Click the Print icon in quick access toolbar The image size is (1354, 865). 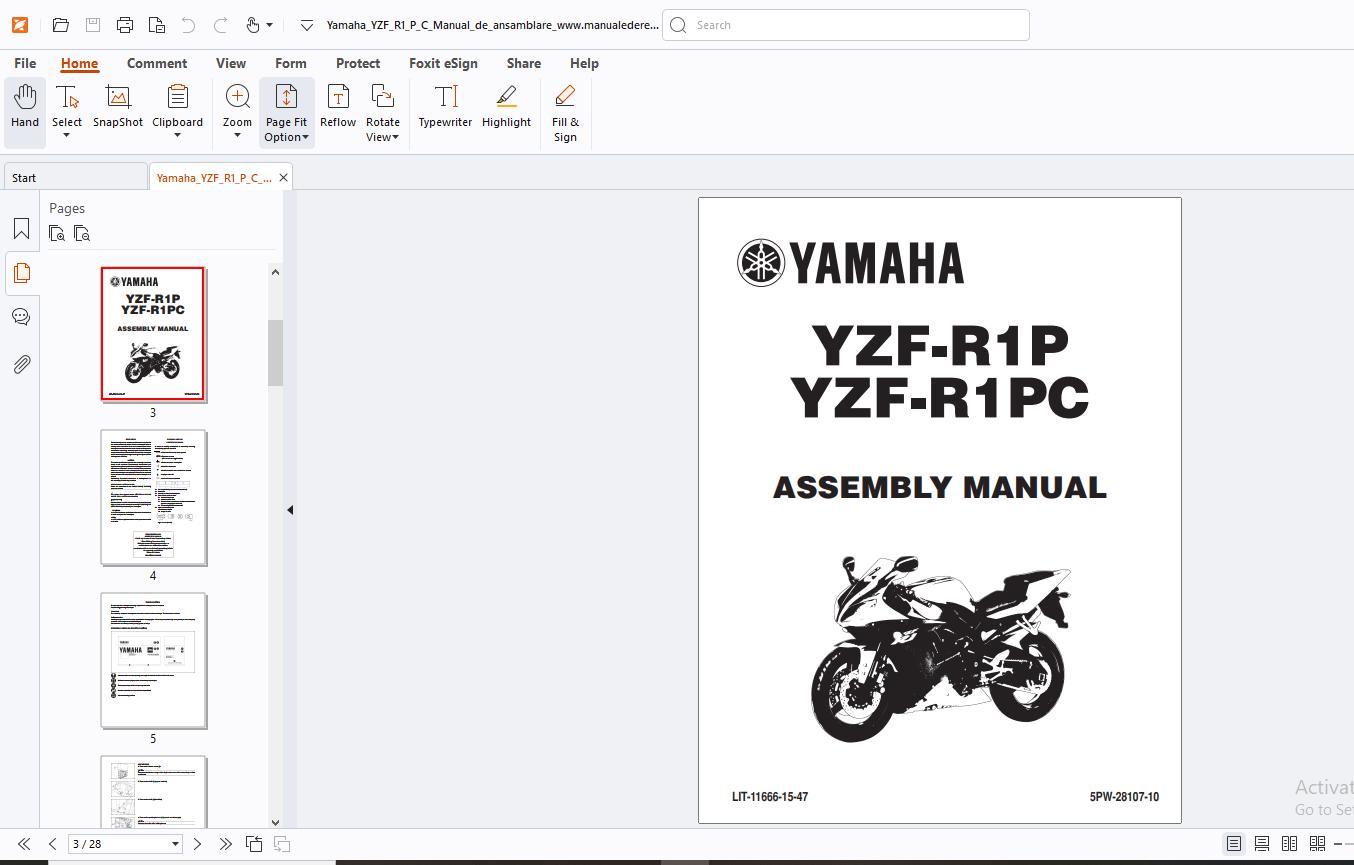pos(125,25)
